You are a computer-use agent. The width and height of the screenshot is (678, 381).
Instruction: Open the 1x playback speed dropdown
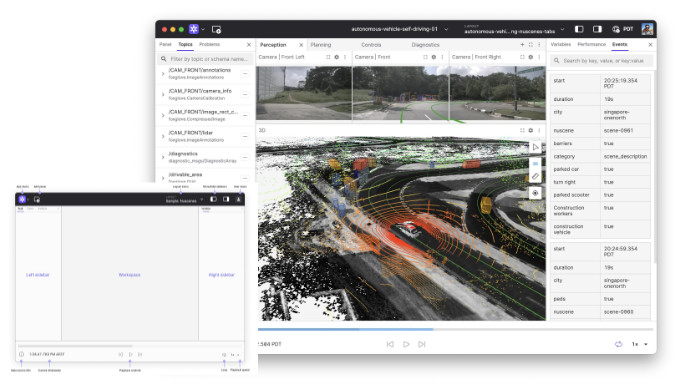click(x=640, y=344)
